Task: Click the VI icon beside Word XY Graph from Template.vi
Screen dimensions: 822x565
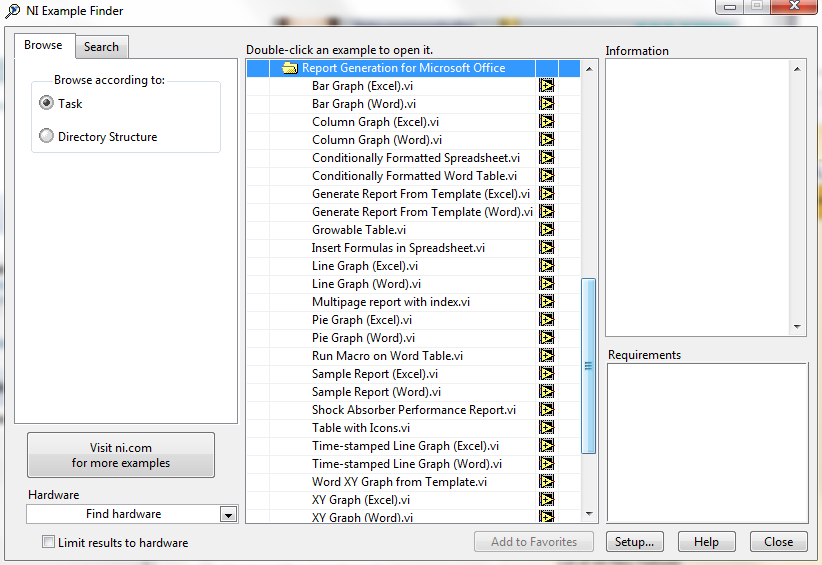Action: (x=546, y=482)
